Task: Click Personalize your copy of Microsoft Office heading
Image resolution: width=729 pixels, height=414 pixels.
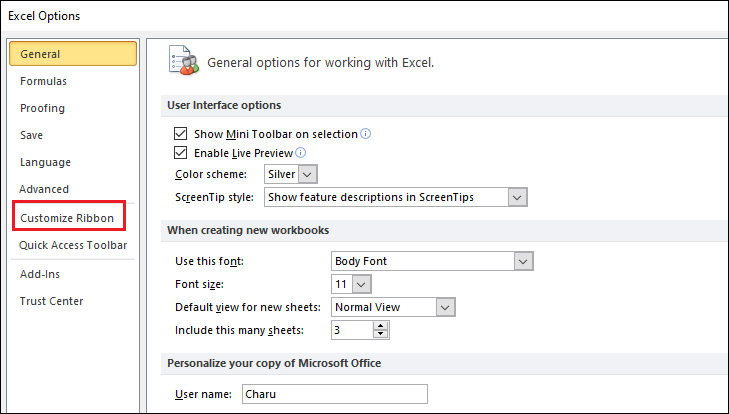Action: tap(274, 363)
